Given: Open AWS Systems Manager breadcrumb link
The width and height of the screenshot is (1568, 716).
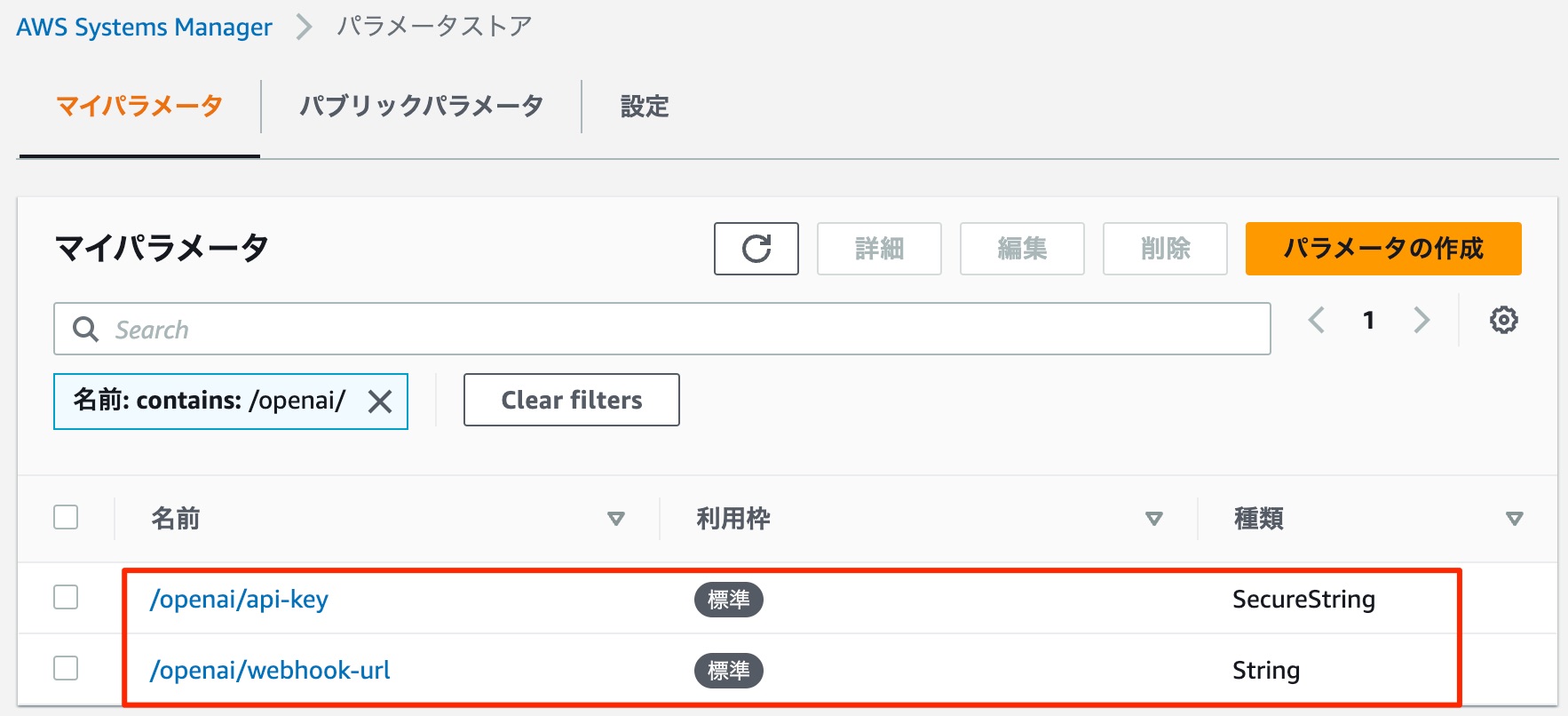Looking at the screenshot, I should click(x=144, y=28).
